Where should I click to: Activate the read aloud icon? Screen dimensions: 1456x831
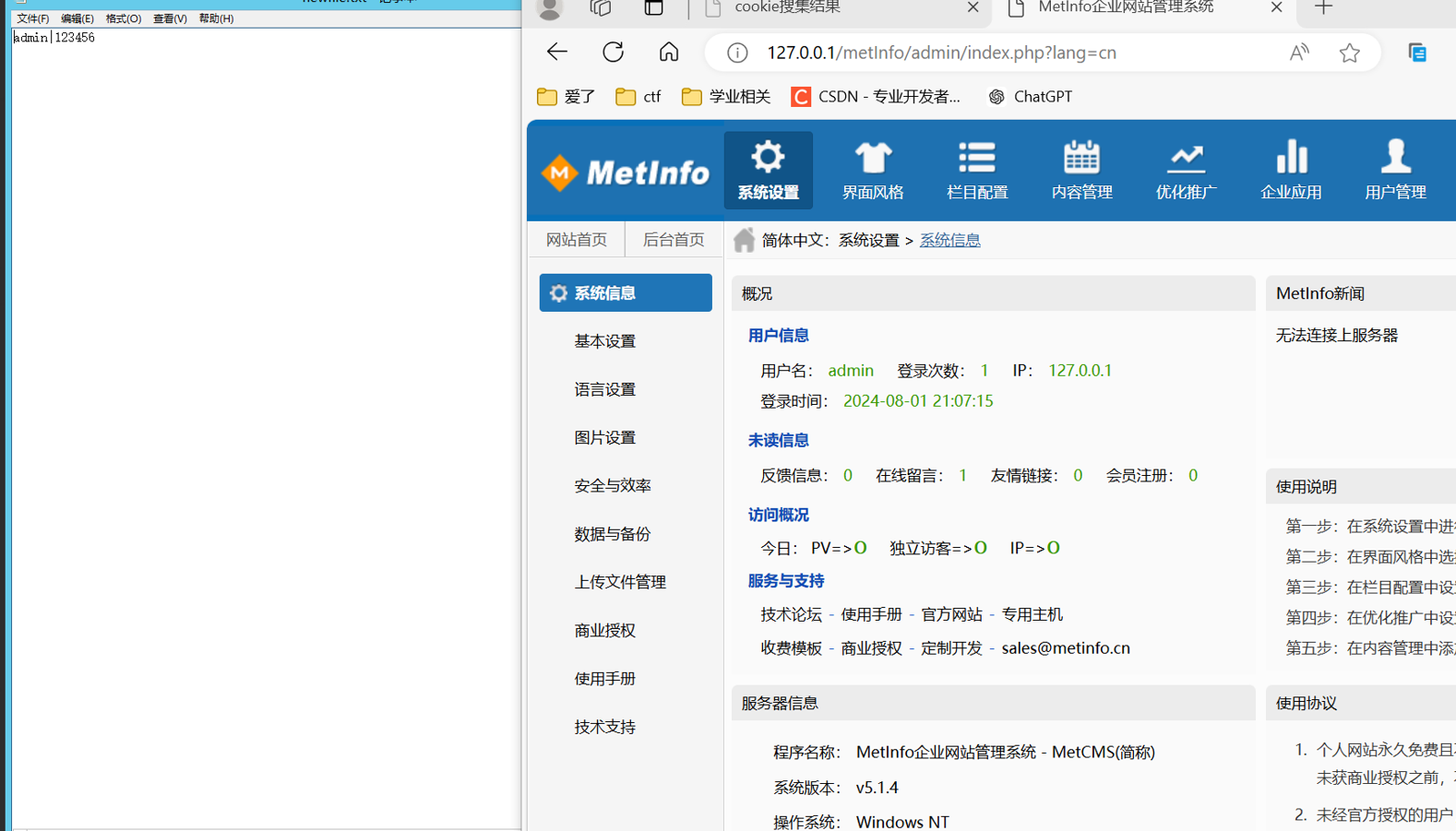coord(1299,53)
